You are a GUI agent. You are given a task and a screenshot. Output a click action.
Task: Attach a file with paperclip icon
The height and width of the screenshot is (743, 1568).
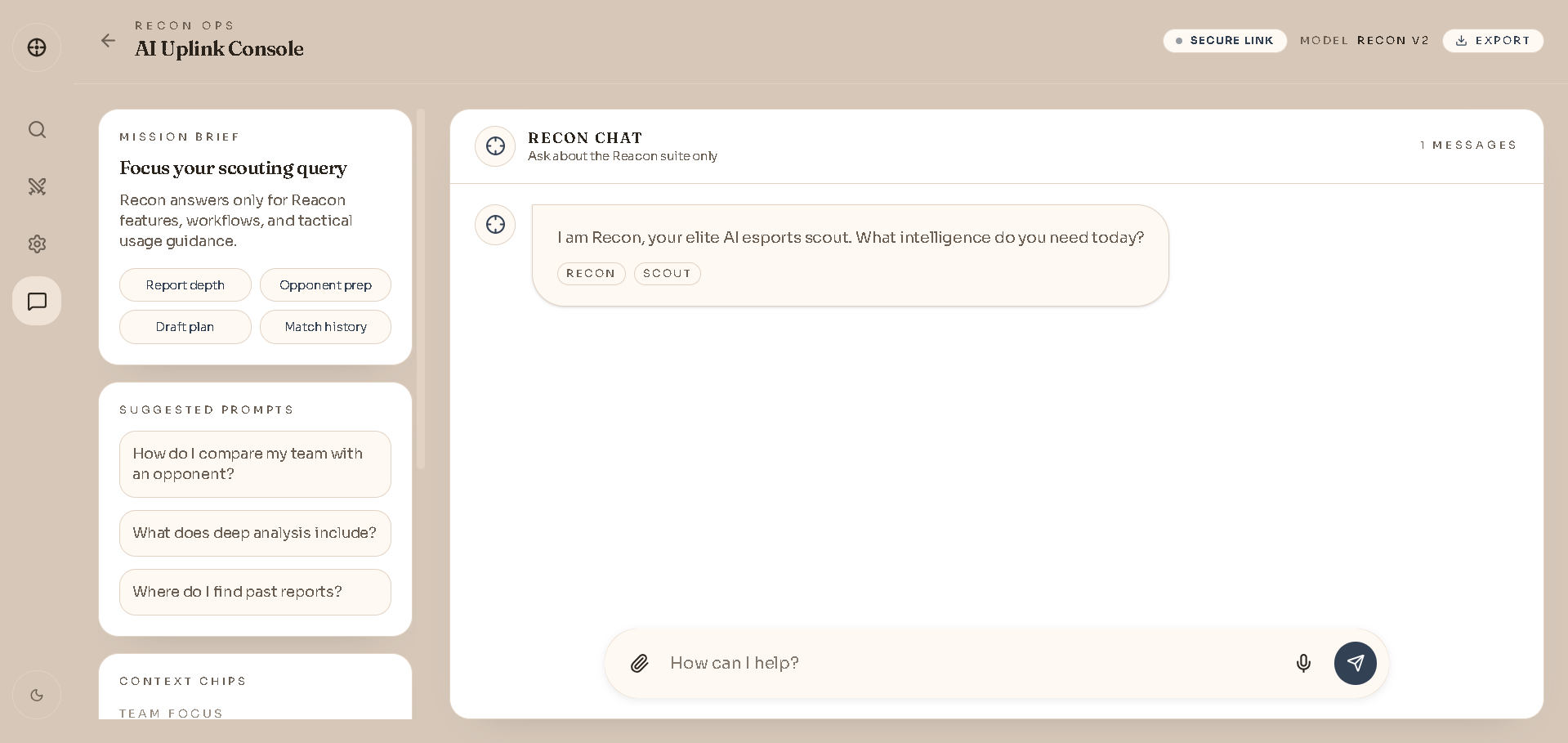tap(640, 663)
